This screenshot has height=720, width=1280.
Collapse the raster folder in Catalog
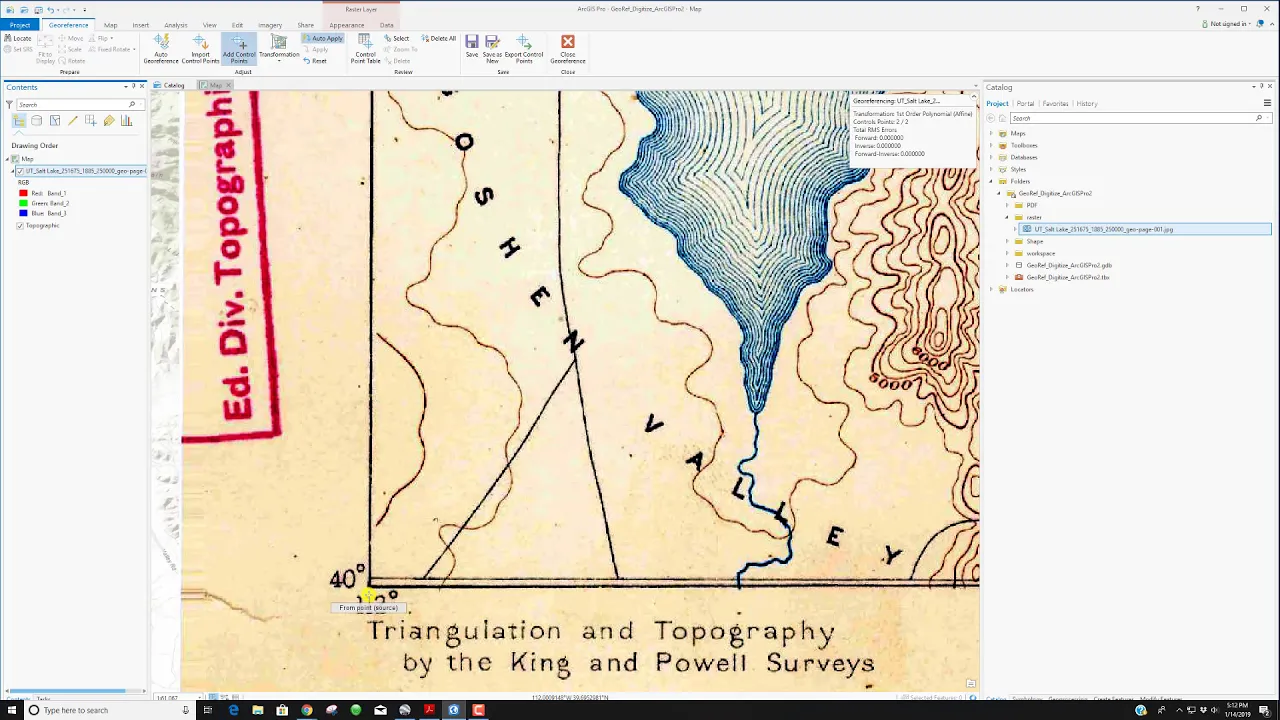click(1007, 217)
